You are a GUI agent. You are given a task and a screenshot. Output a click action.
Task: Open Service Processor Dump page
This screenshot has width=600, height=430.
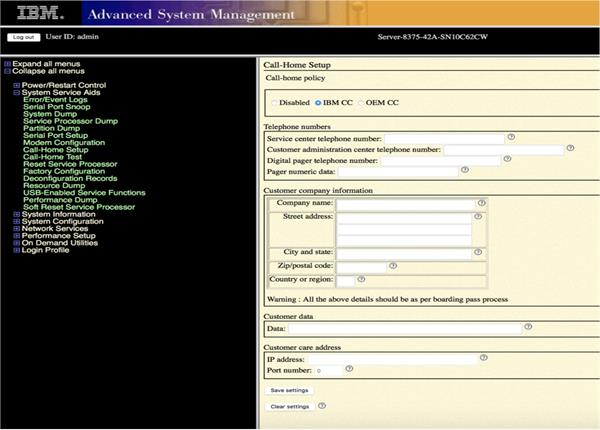(x=70, y=121)
